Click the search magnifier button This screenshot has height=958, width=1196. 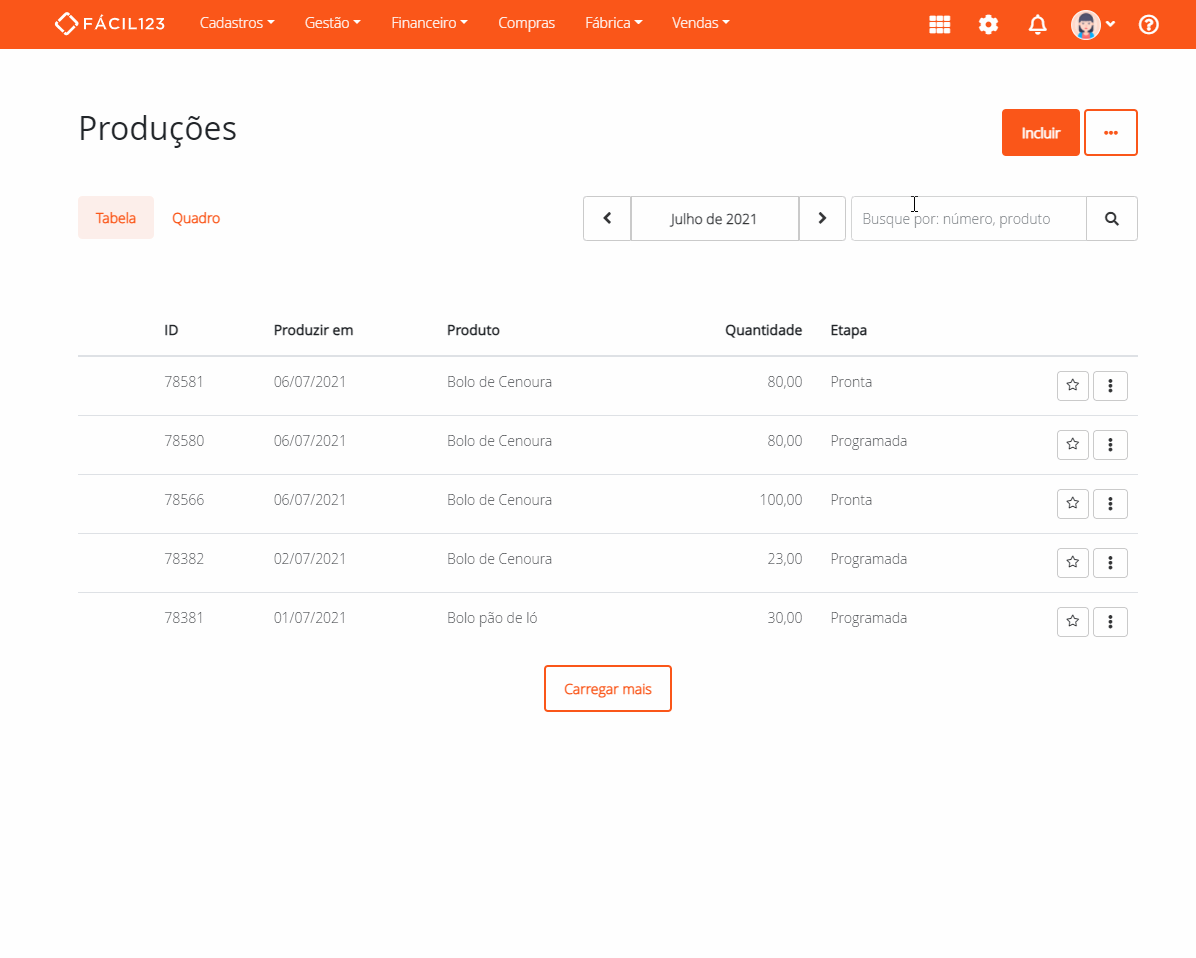[1111, 219]
